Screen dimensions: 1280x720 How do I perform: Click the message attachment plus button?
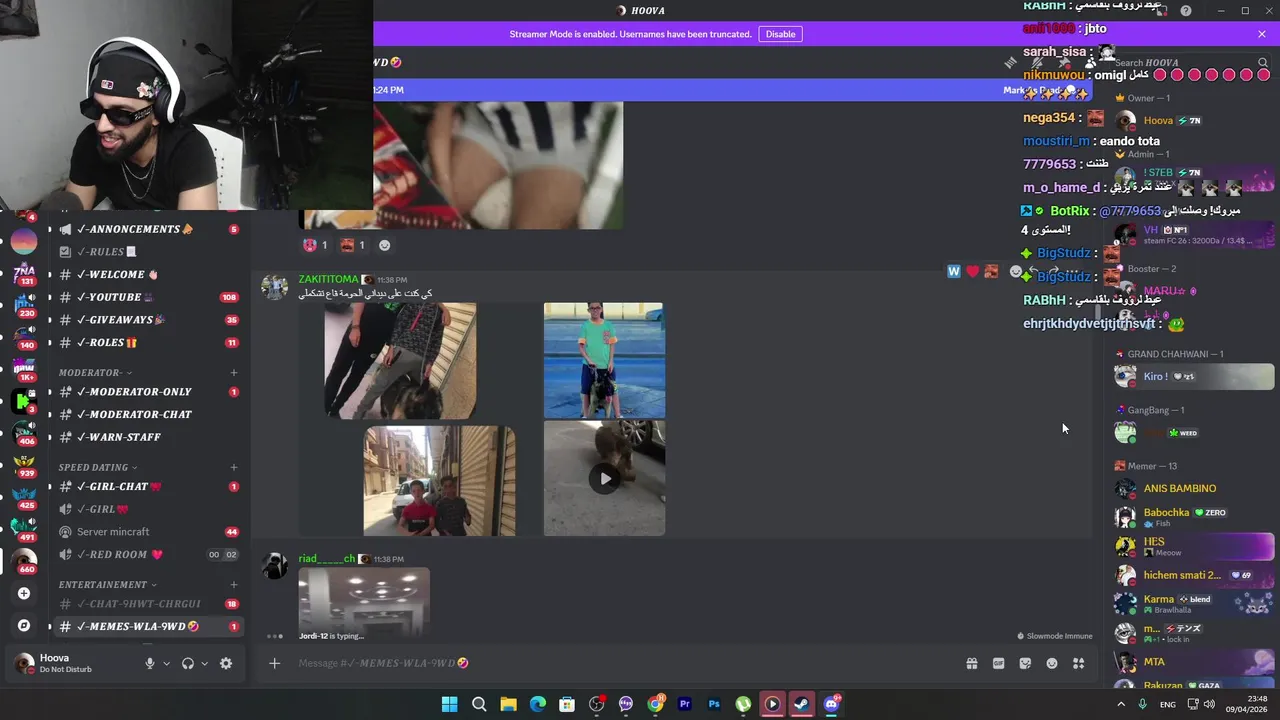[x=274, y=663]
